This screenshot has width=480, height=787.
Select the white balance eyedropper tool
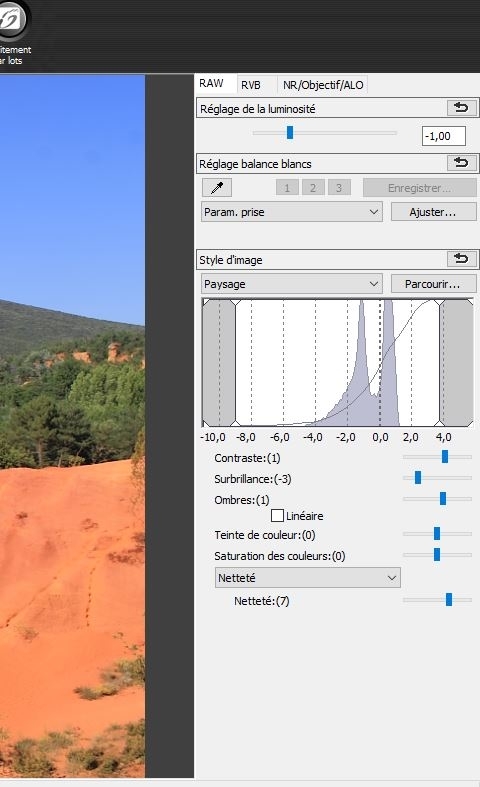click(217, 188)
